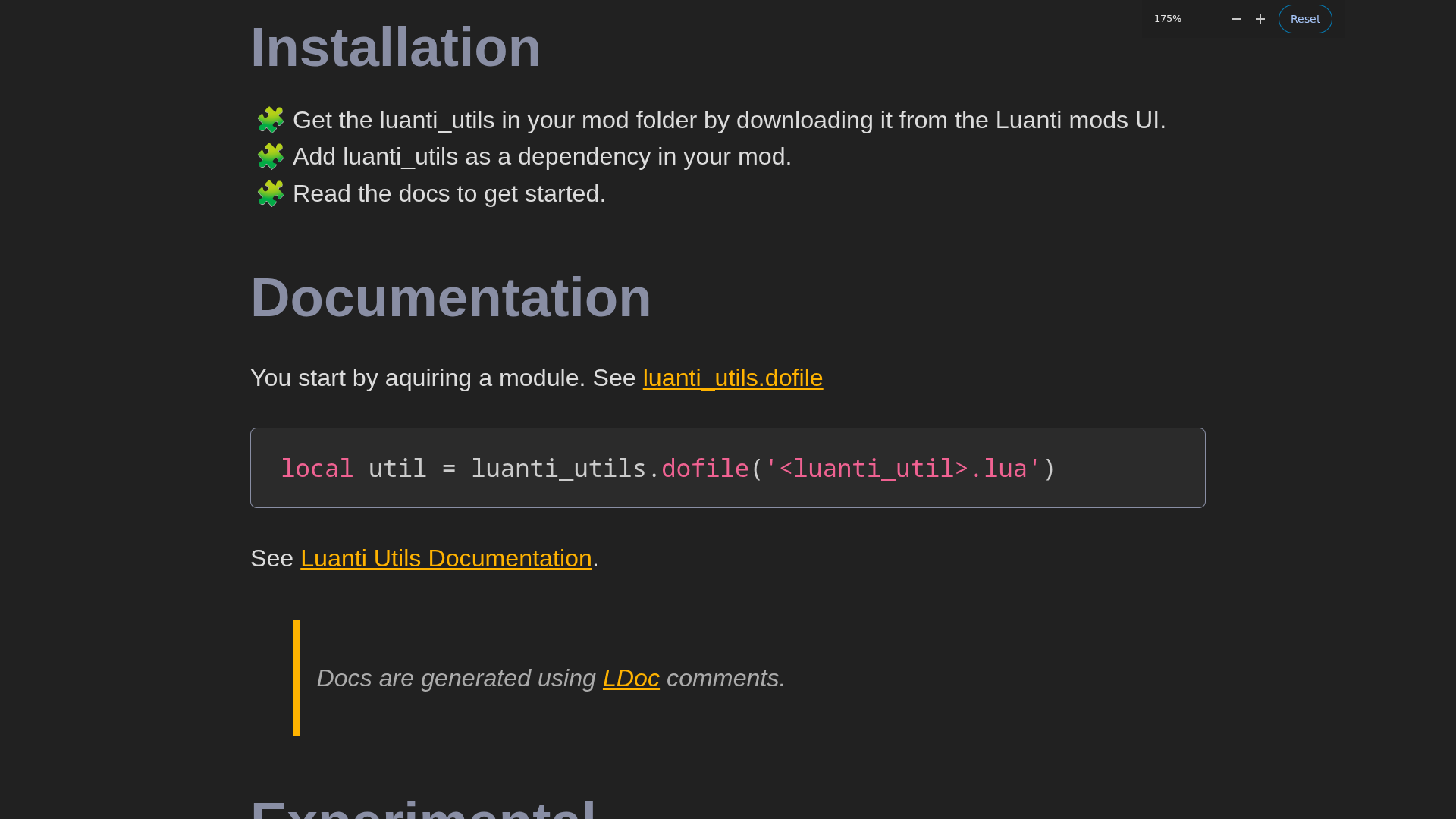
Task: Click the zoom out minus icon
Action: pyautogui.click(x=1236, y=18)
